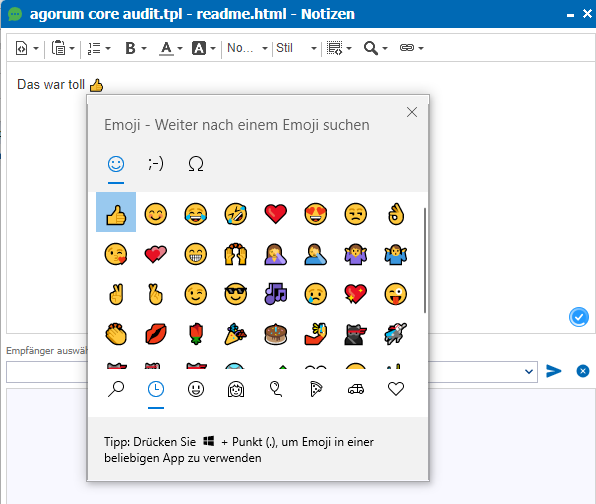Insert the winking tongue-out face emoji
596x504 pixels.
tap(396, 294)
